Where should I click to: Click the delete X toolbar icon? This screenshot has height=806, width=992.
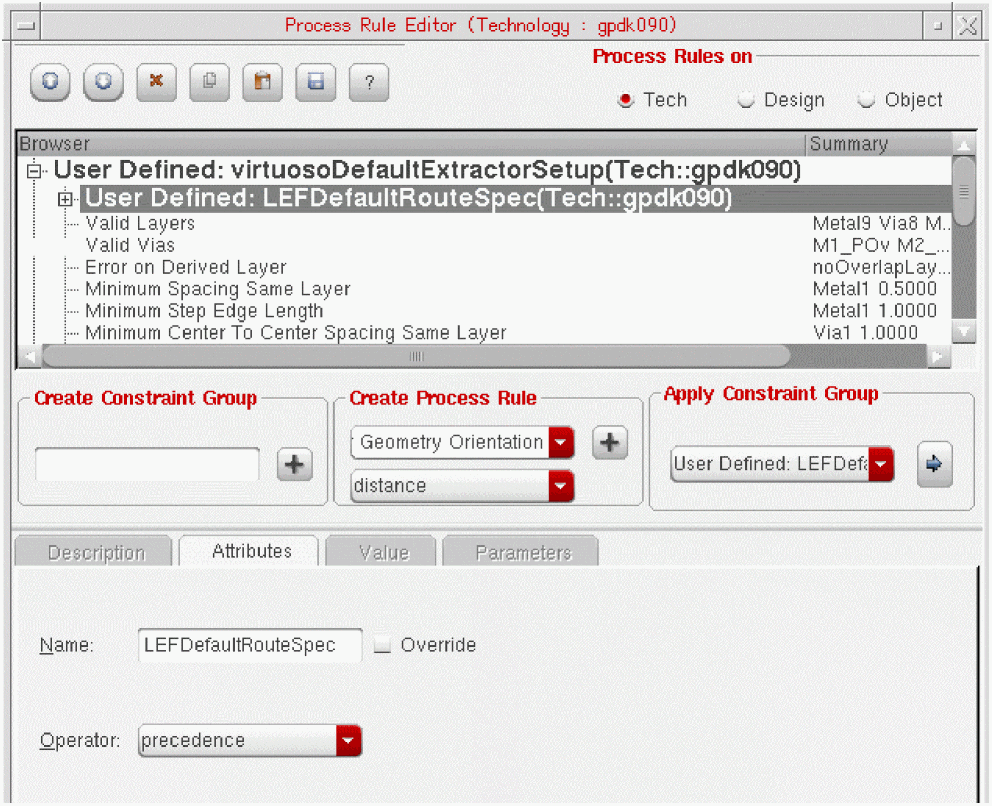156,82
